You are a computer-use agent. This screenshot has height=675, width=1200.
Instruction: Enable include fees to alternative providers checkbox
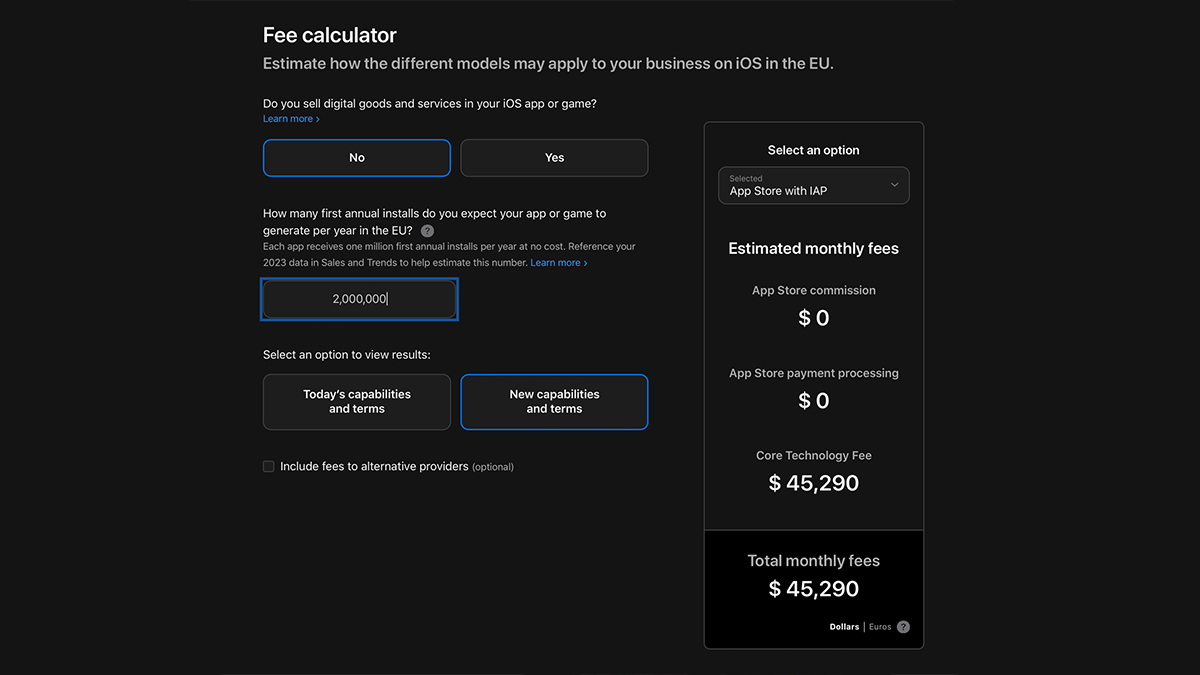(269, 466)
